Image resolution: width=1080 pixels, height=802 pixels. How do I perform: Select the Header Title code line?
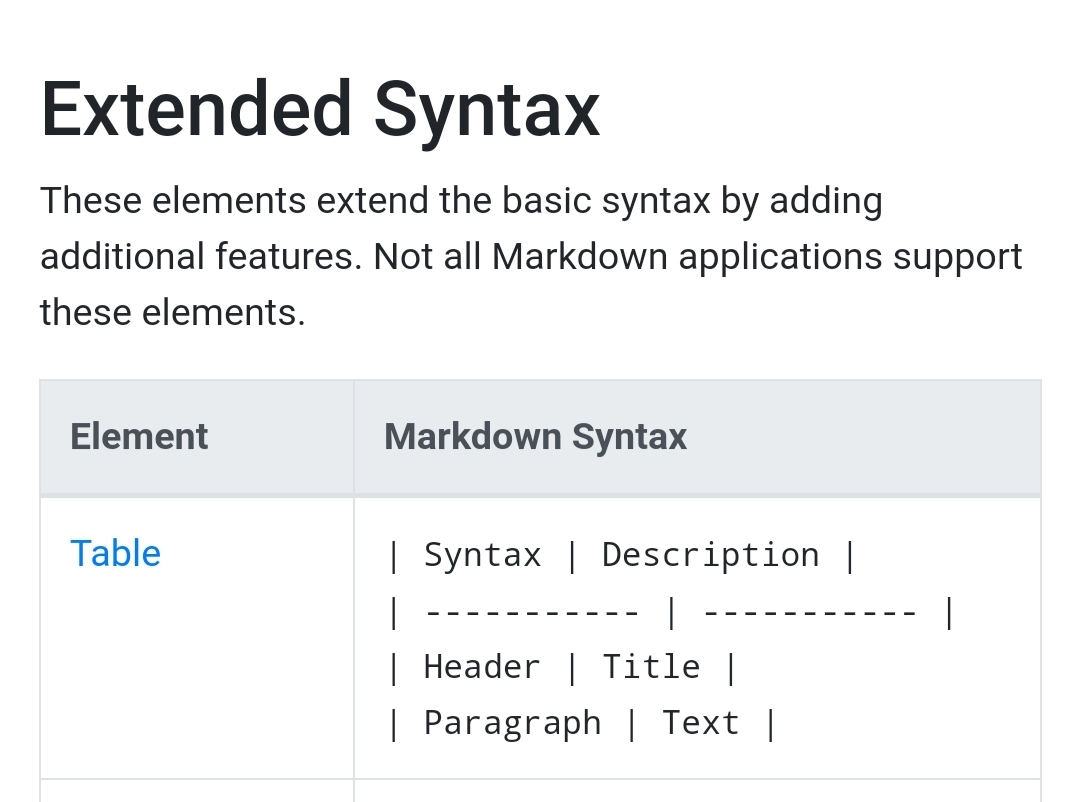click(562, 666)
